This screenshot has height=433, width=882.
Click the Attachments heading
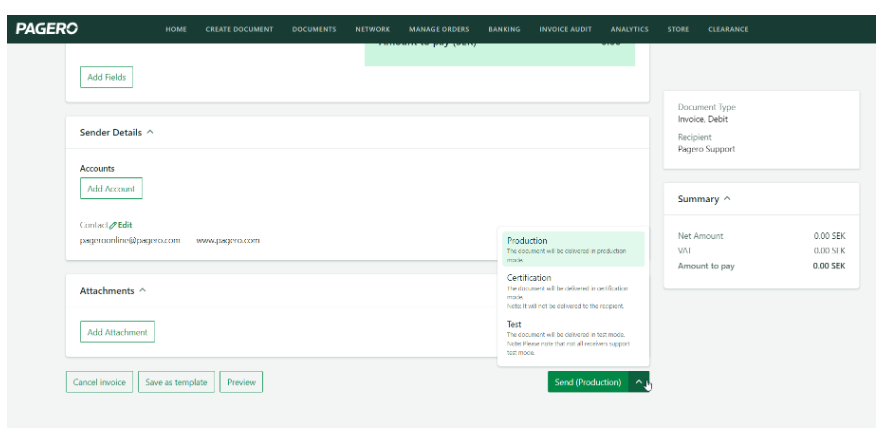click(x=107, y=291)
